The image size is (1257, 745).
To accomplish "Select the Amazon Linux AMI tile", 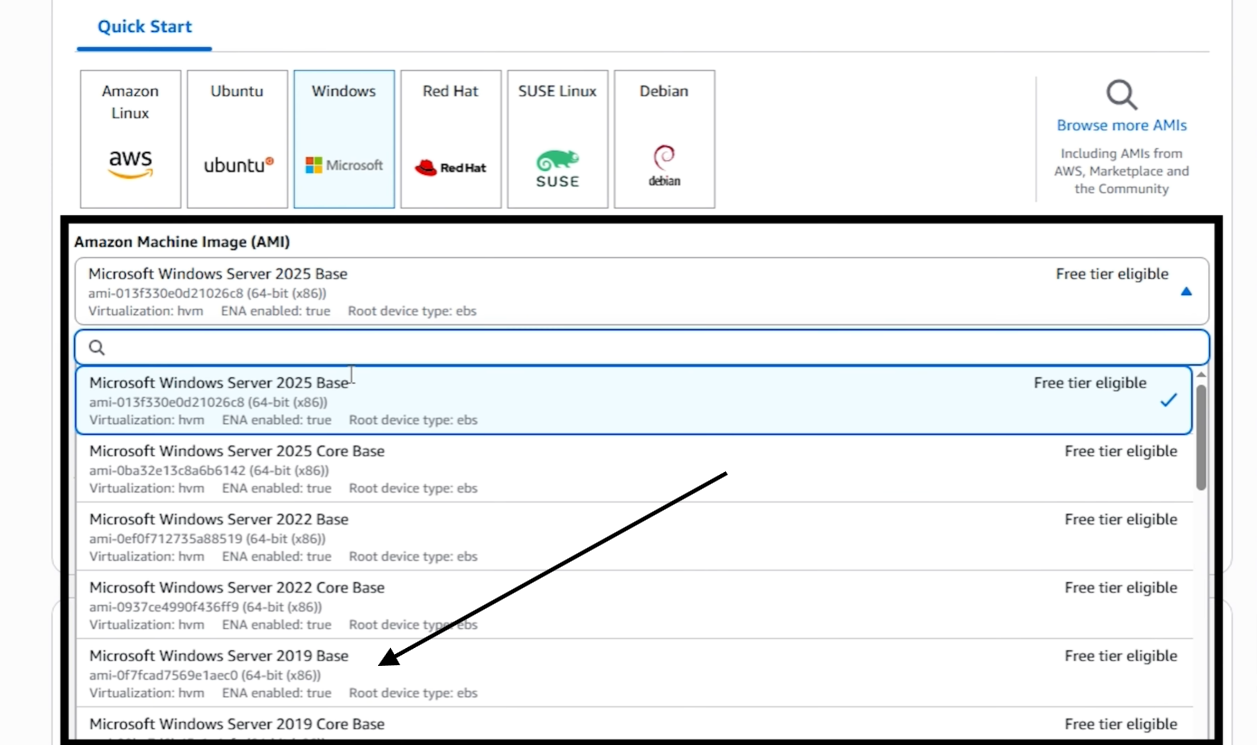I will 131,139.
